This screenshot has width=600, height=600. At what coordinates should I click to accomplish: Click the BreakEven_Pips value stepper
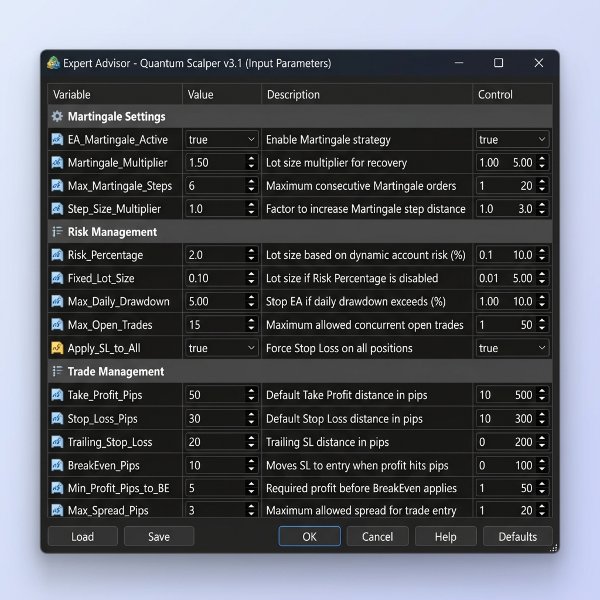251,465
